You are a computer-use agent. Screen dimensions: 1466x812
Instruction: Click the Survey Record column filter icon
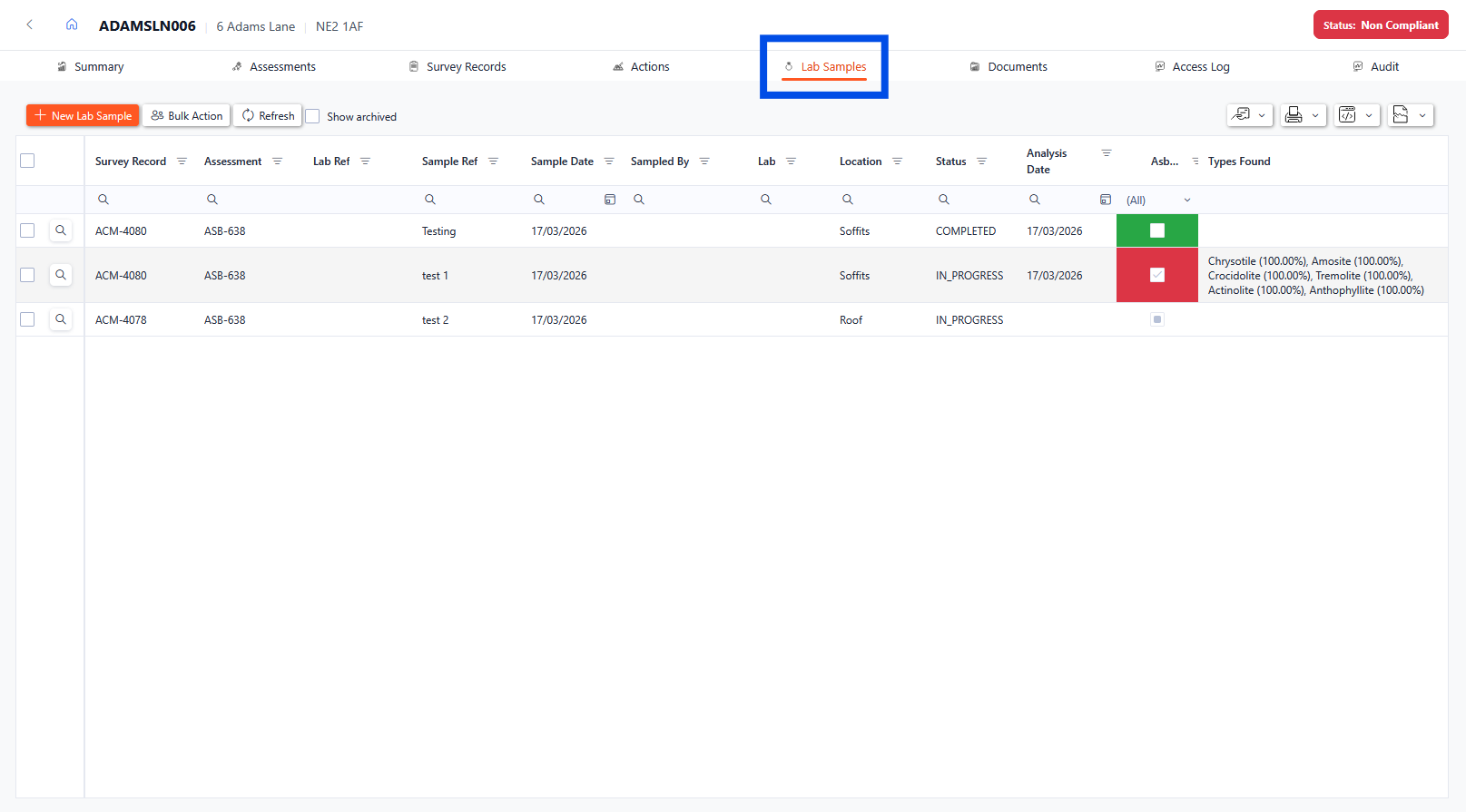pos(182,161)
